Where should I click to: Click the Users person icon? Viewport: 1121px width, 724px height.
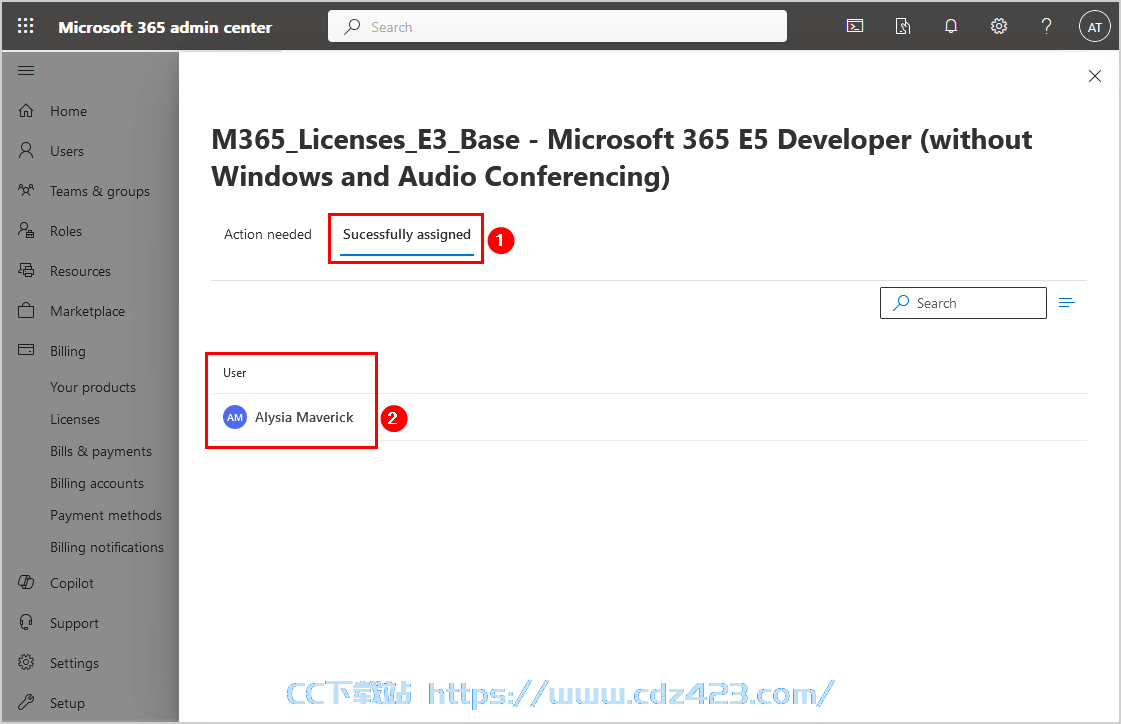[26, 150]
